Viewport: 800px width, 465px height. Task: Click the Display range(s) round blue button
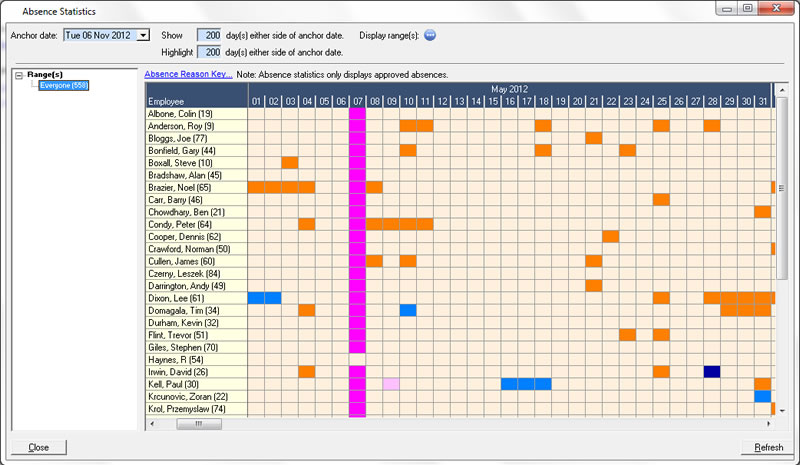tap(430, 34)
